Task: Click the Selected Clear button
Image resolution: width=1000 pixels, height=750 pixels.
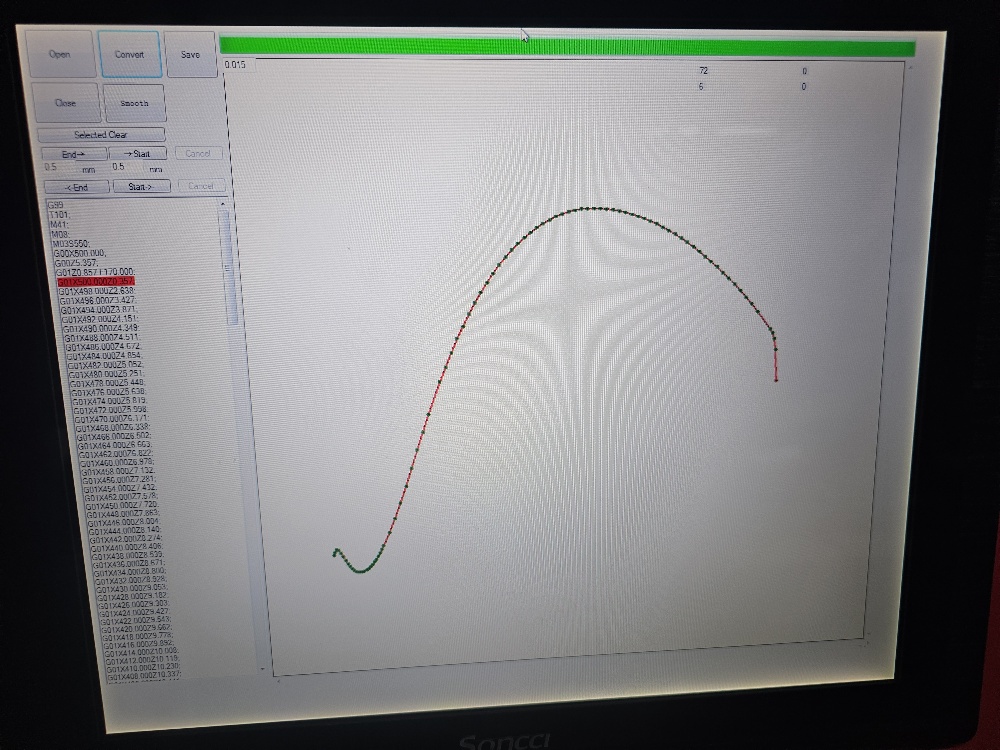Action: [x=101, y=135]
